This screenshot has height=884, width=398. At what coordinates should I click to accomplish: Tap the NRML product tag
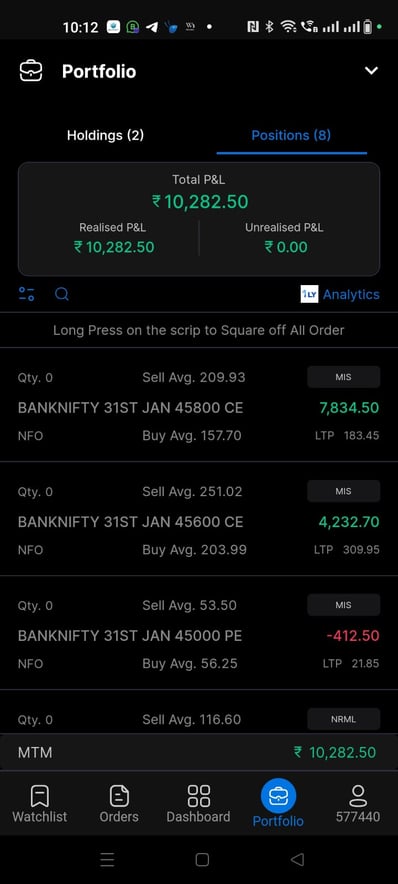pyautogui.click(x=343, y=719)
